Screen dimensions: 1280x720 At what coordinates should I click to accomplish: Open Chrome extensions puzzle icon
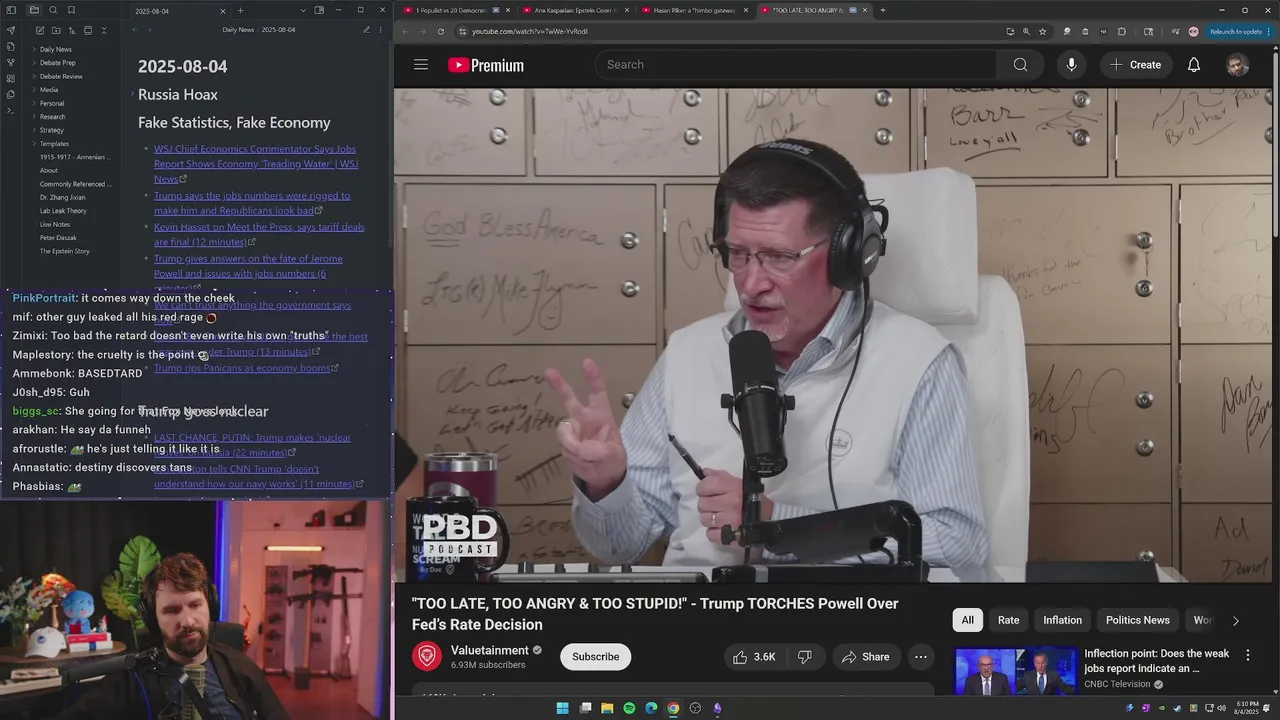(1121, 31)
